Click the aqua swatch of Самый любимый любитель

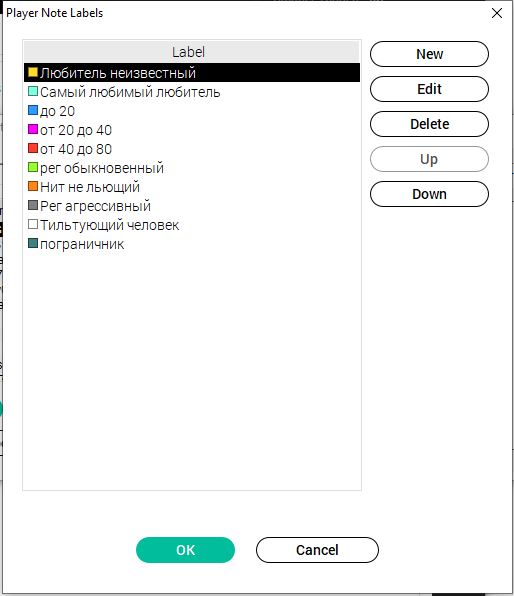point(33,91)
